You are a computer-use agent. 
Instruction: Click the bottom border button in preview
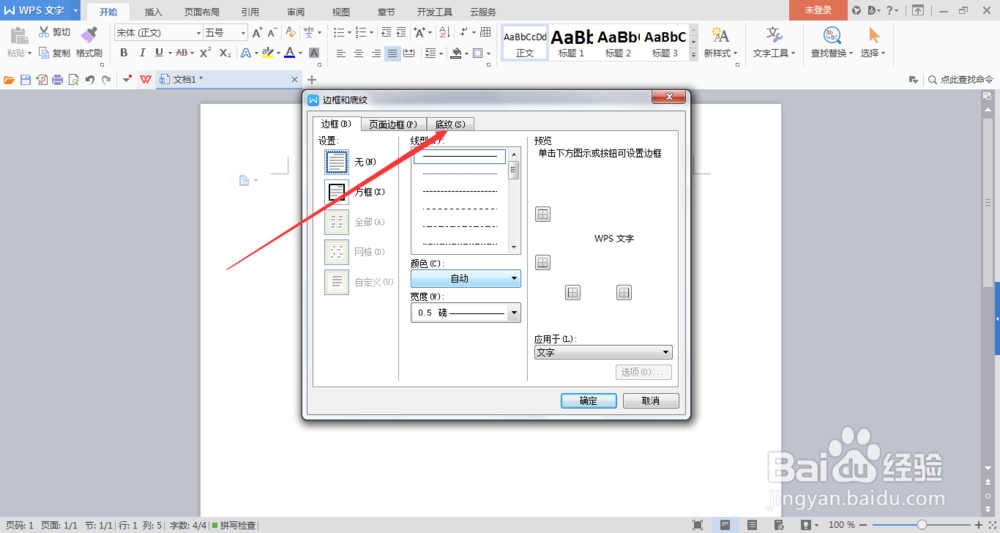pos(543,262)
